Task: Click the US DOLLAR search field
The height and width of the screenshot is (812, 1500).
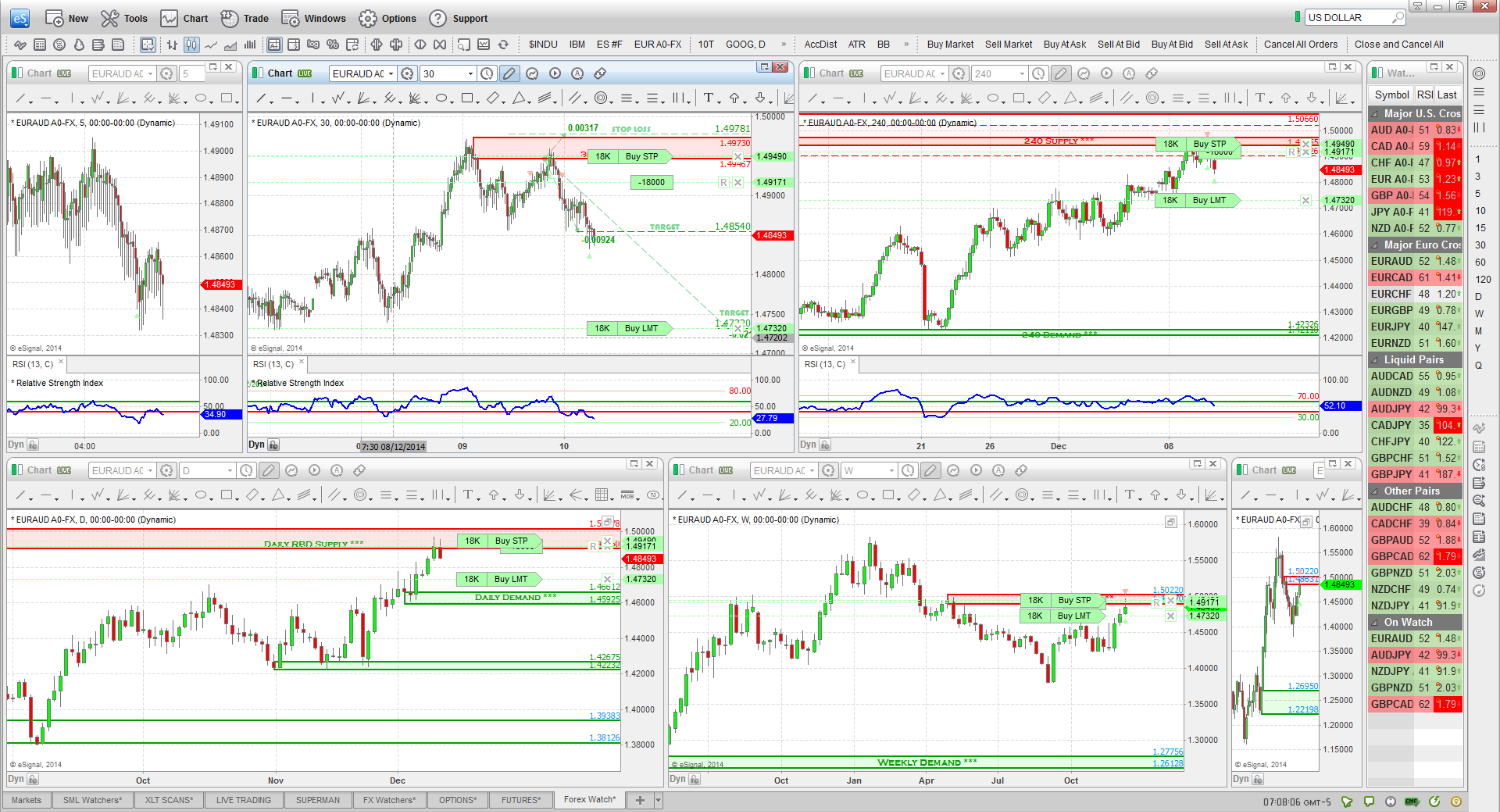Action: (x=1355, y=17)
